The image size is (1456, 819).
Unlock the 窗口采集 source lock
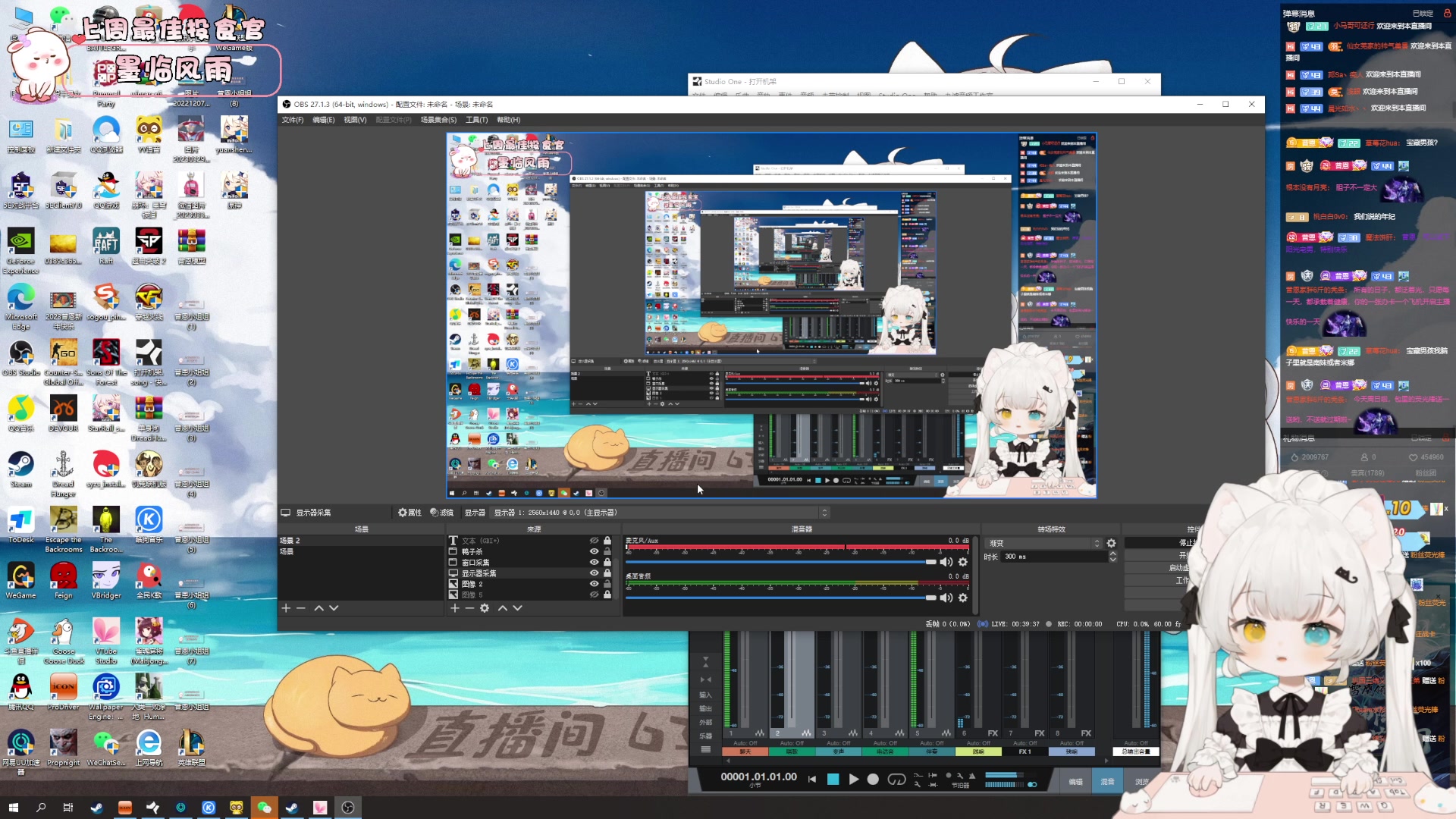point(607,562)
